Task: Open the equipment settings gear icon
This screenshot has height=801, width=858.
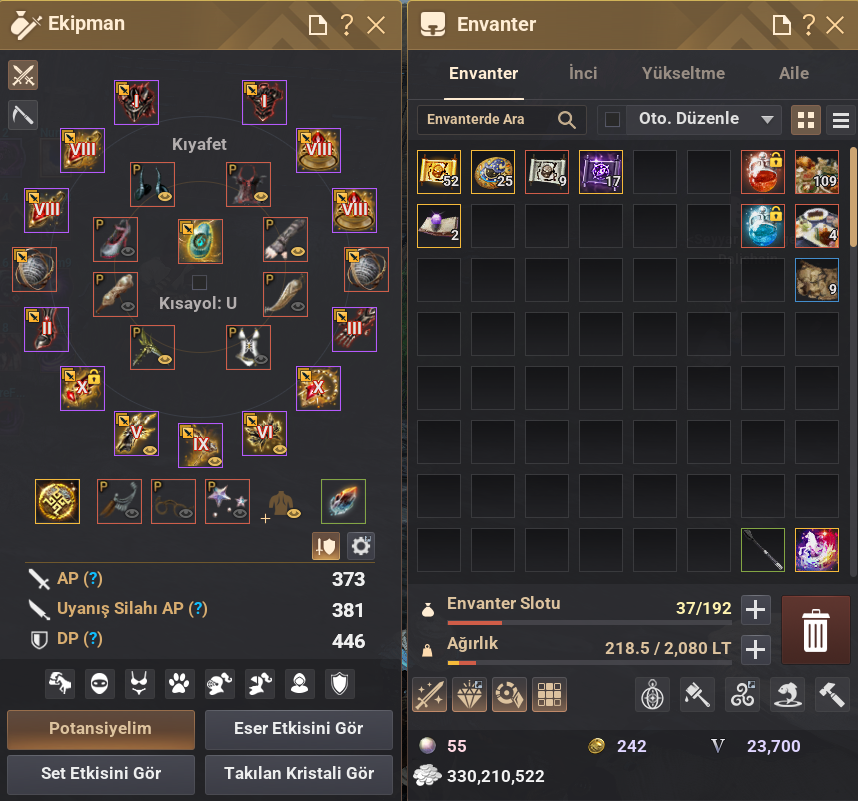Action: point(361,546)
